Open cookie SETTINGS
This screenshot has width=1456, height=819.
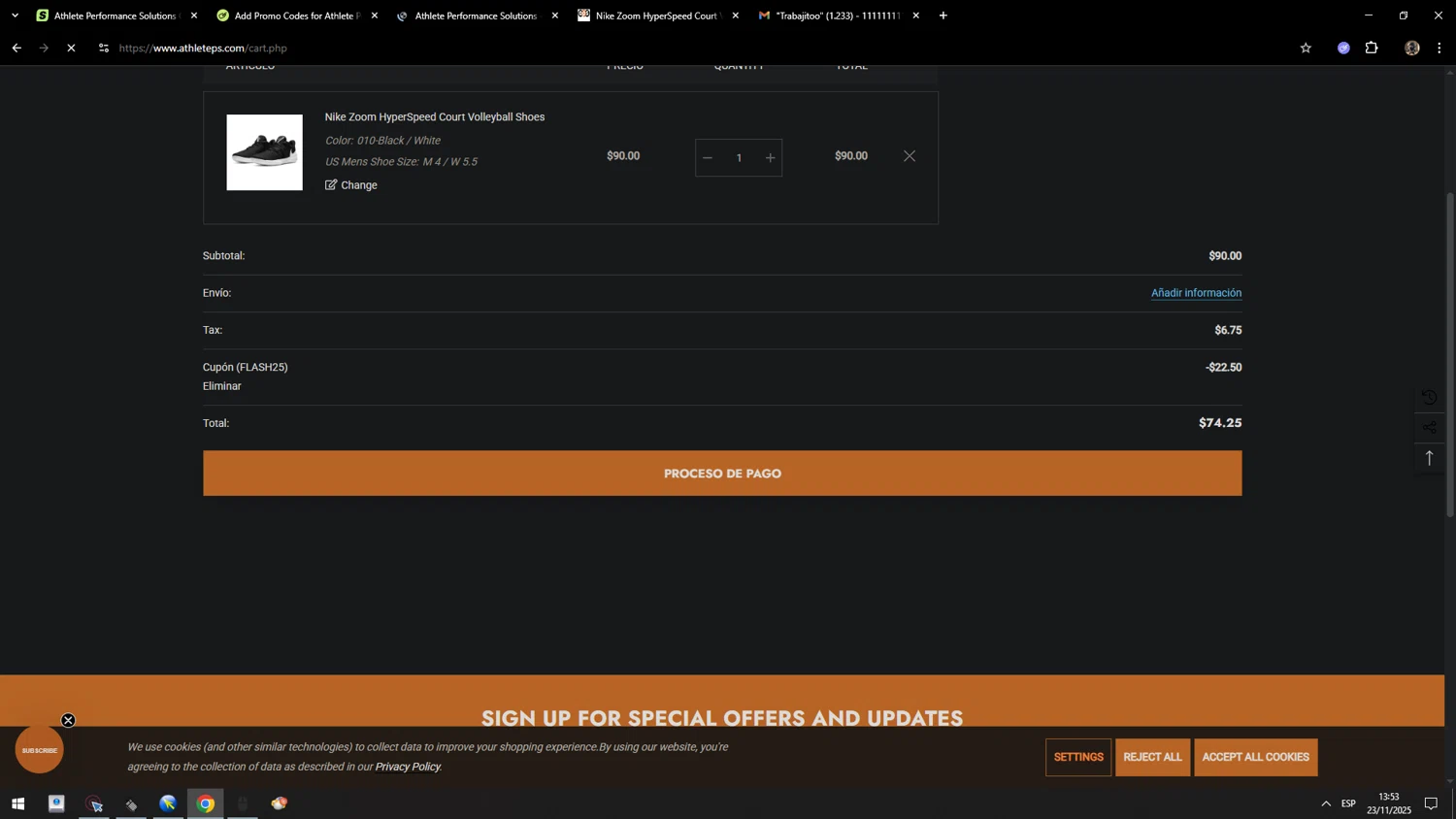coord(1078,758)
